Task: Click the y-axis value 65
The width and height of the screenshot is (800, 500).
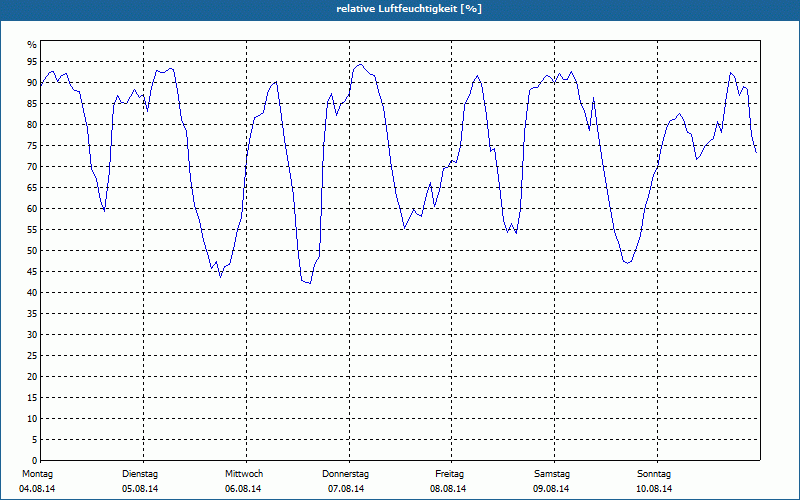Action: (32, 188)
